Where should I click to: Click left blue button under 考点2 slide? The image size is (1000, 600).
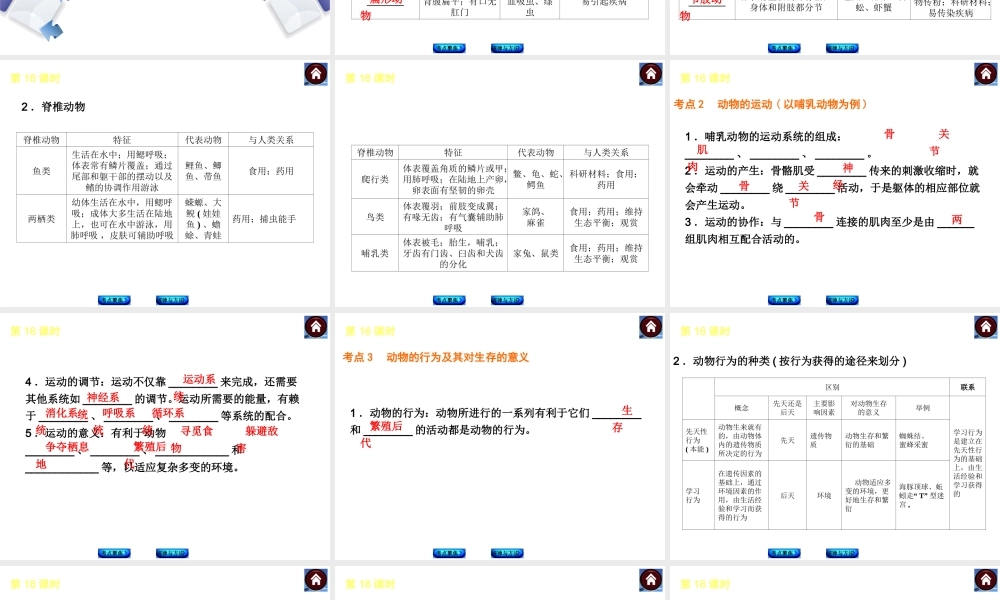click(x=784, y=300)
